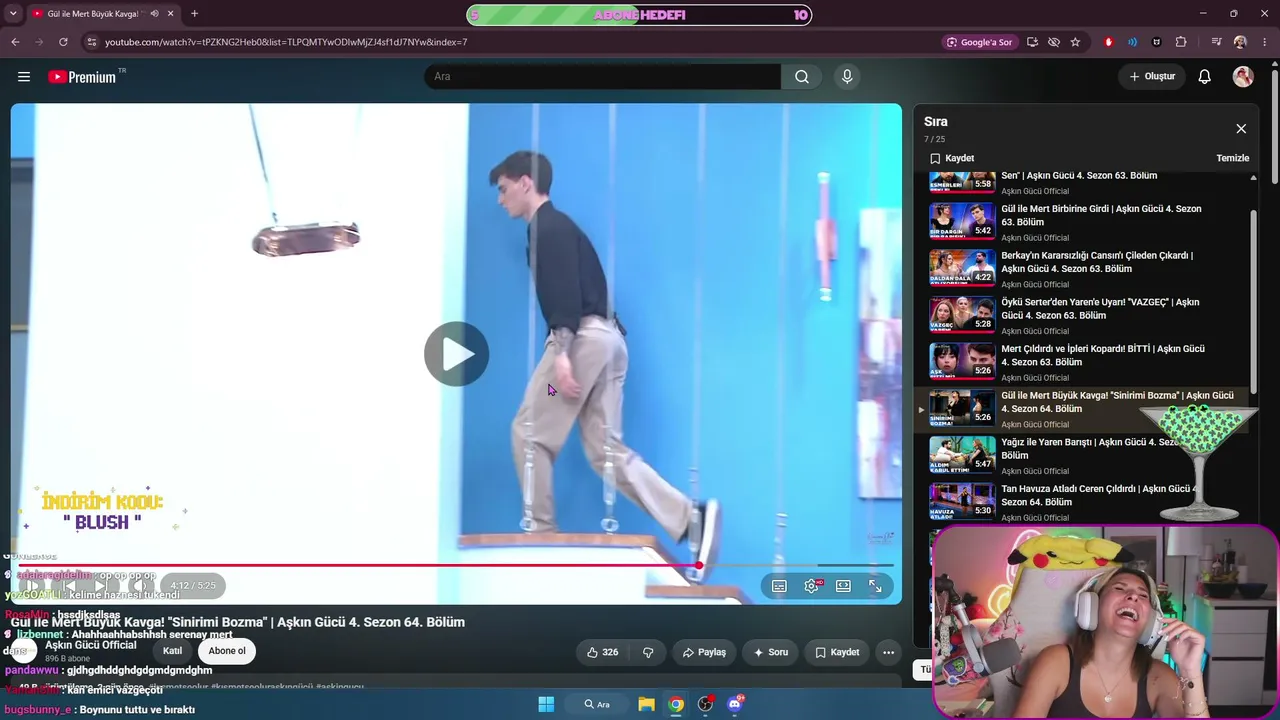Open the YouTube guide hamburger menu
The image size is (1280, 720).
24,76
